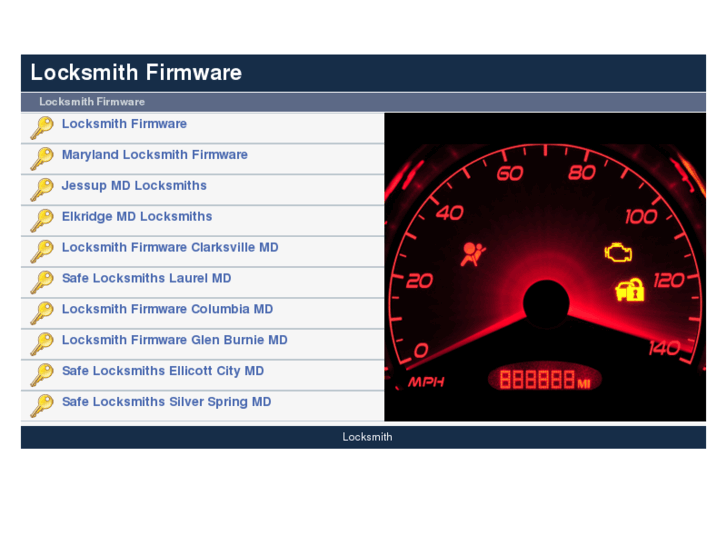This screenshot has width=727, height=545.
Task: Go to Locksmith Firmware Glen Burnie MD
Action: pyautogui.click(x=175, y=340)
